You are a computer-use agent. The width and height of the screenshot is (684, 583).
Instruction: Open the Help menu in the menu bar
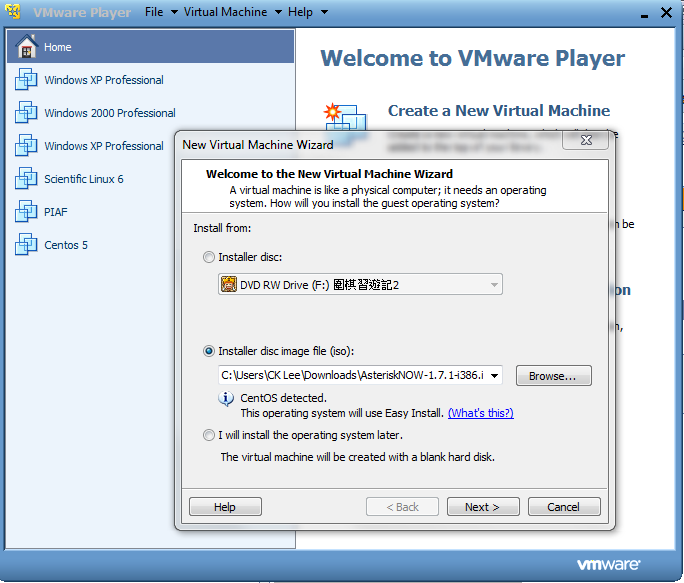pyautogui.click(x=307, y=12)
